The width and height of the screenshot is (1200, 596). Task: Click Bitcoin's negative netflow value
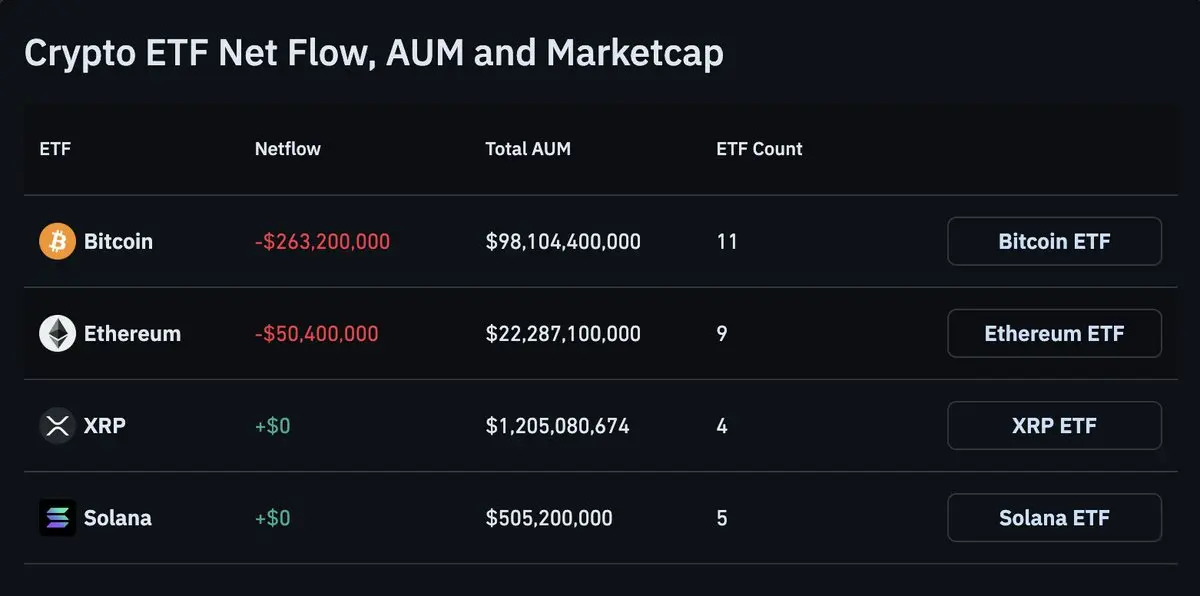pyautogui.click(x=322, y=242)
